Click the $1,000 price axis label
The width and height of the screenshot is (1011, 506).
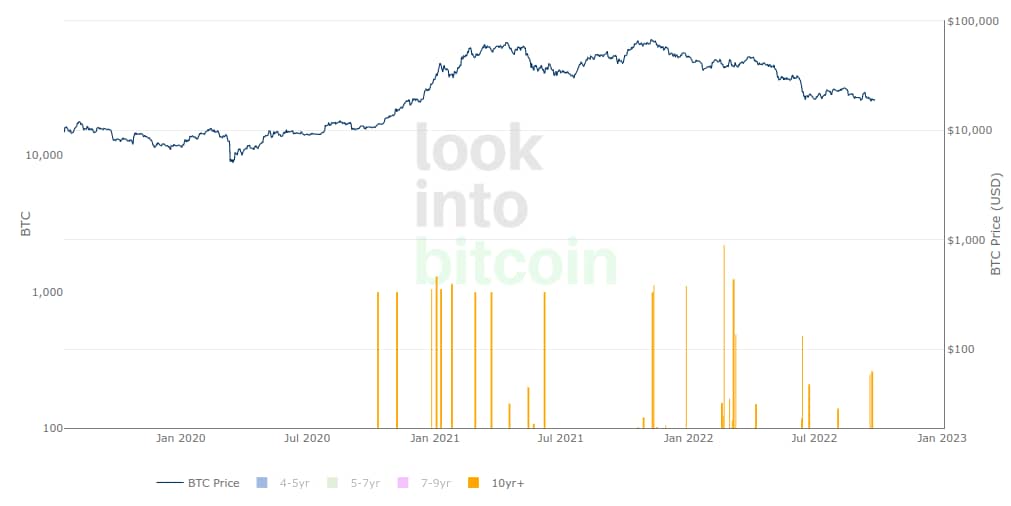pos(970,240)
